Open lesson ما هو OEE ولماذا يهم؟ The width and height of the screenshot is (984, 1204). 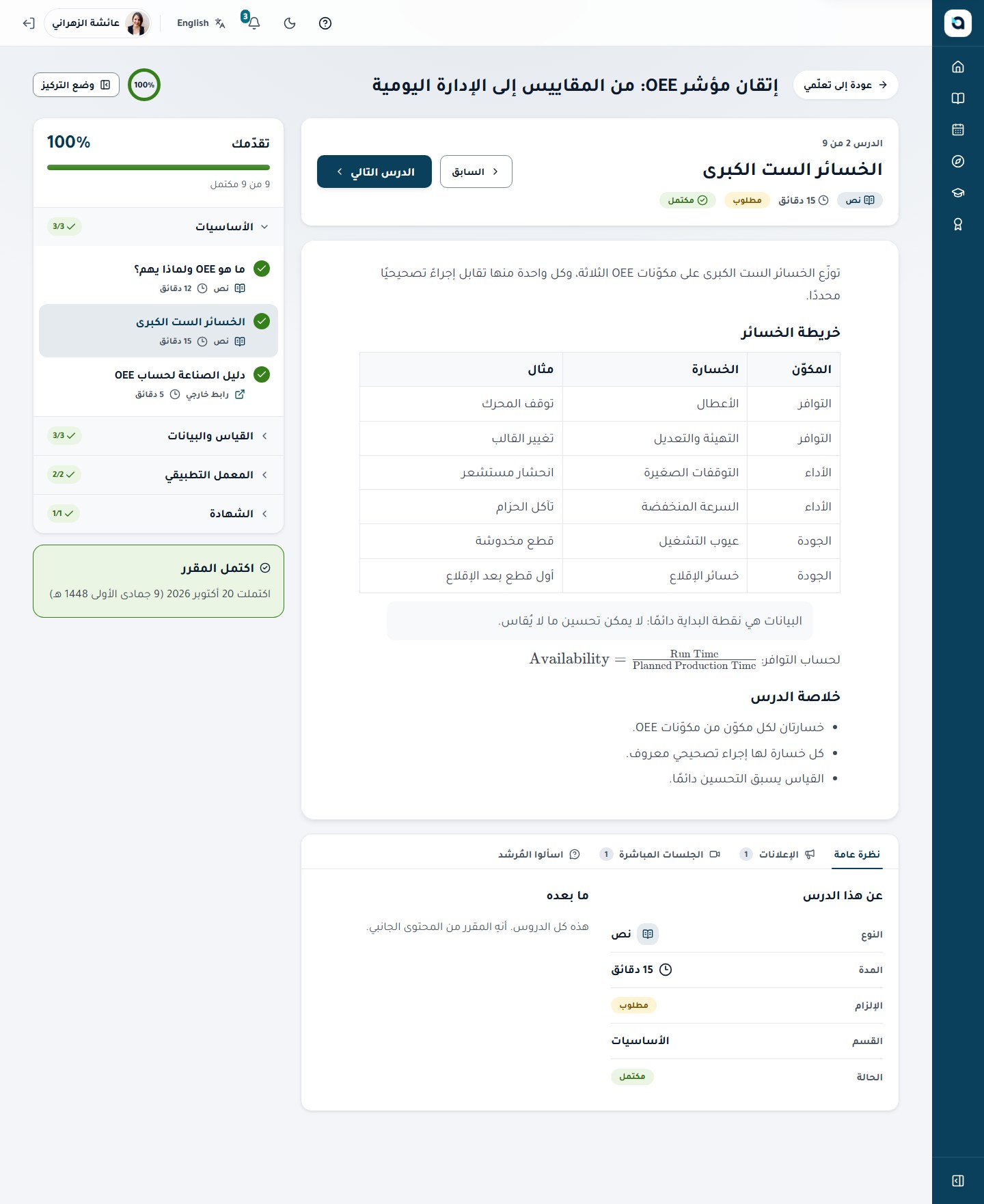(x=159, y=277)
